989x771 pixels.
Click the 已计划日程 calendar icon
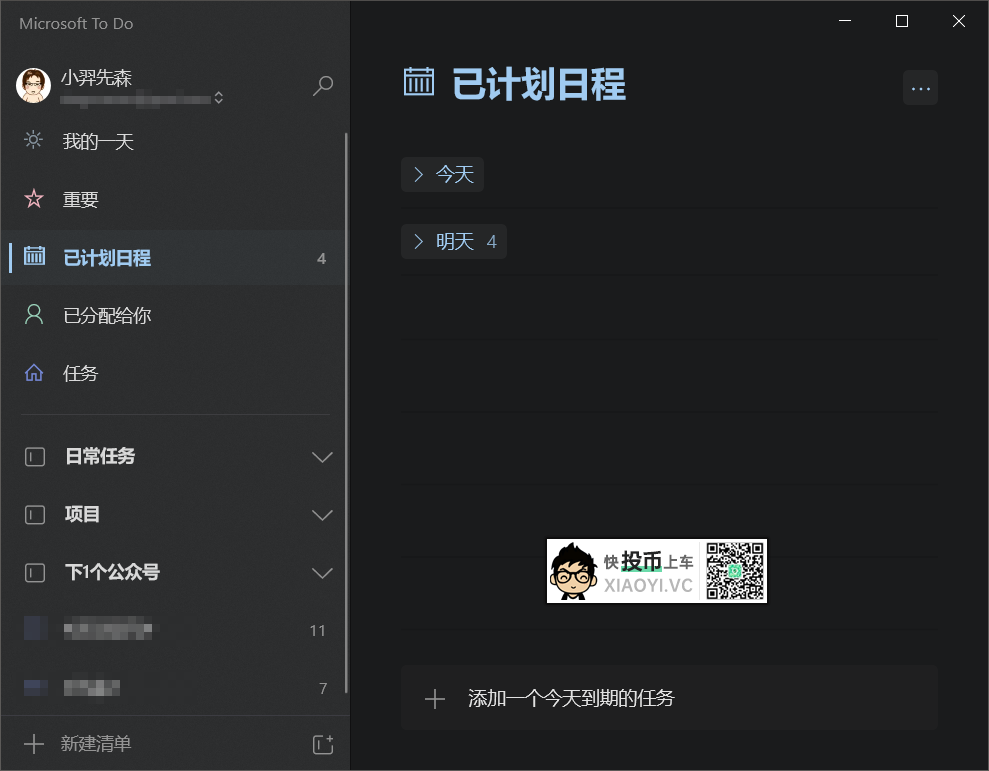click(33, 257)
